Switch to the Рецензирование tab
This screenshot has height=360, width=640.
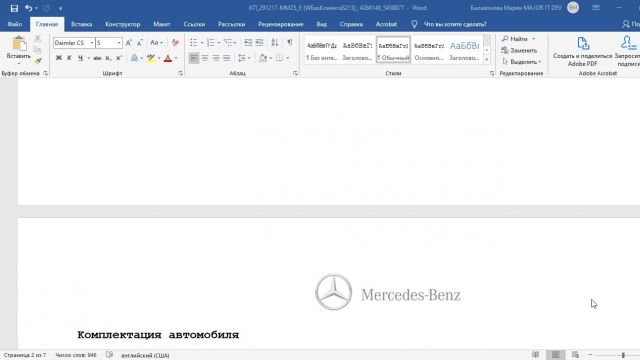[280, 24]
